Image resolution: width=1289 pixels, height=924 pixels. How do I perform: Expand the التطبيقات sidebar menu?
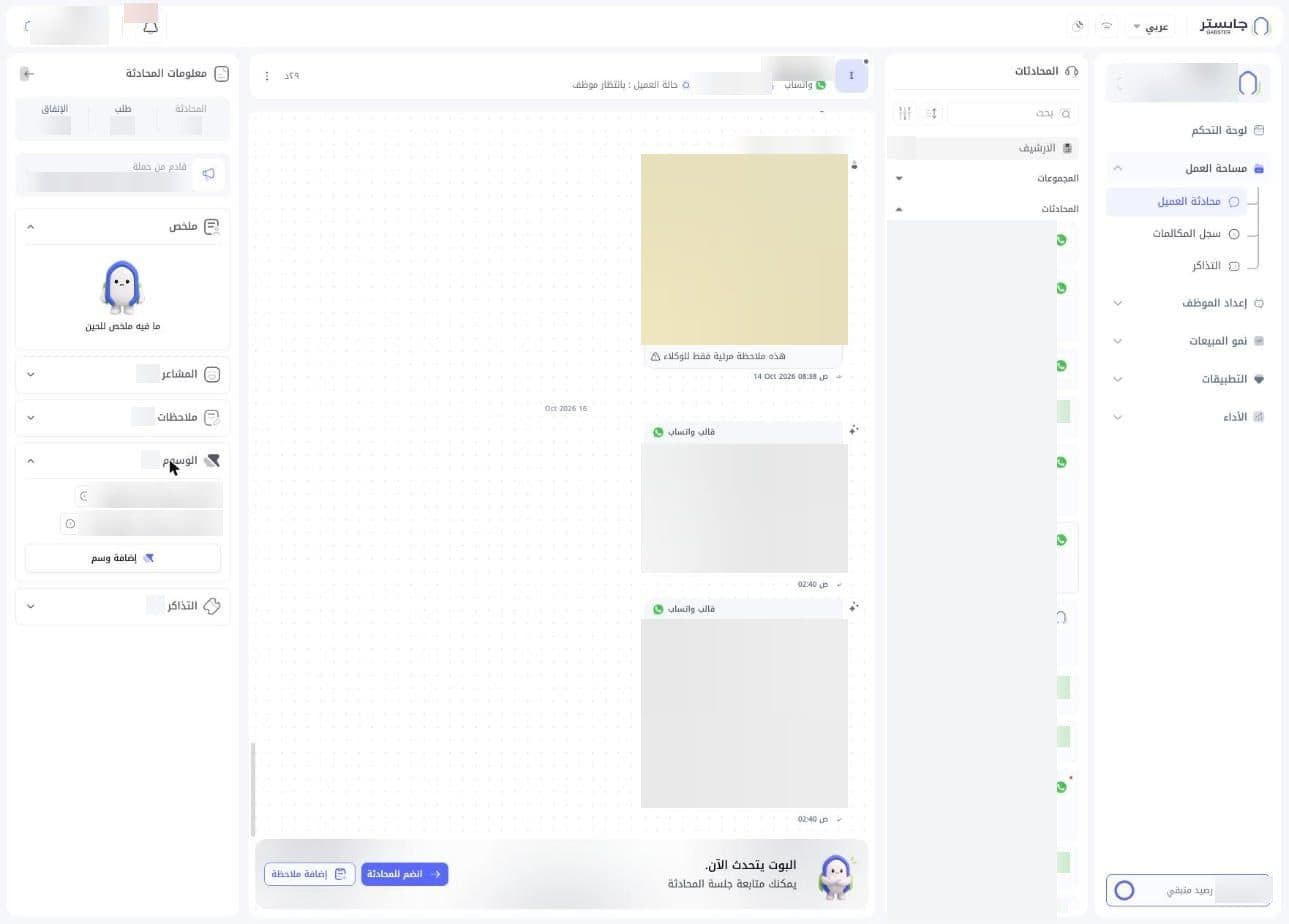pos(1117,379)
